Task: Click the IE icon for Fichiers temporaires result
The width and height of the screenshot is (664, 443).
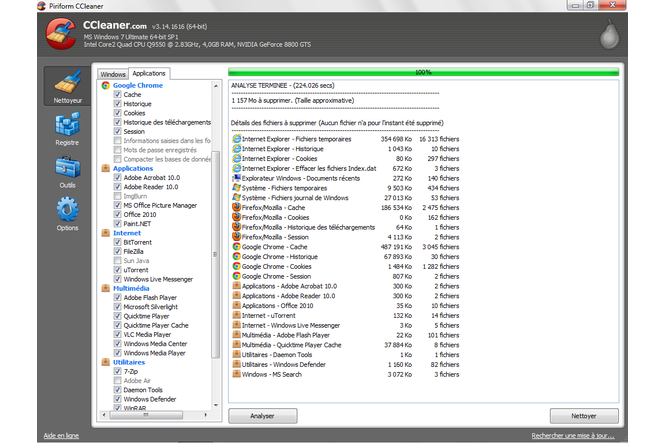Action: click(237, 139)
